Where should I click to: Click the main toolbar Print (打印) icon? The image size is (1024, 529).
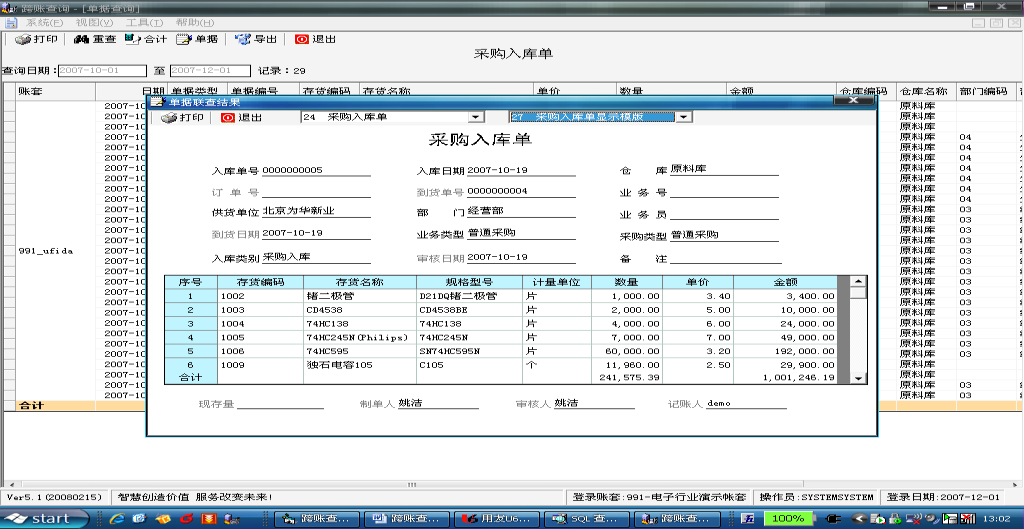[x=23, y=40]
